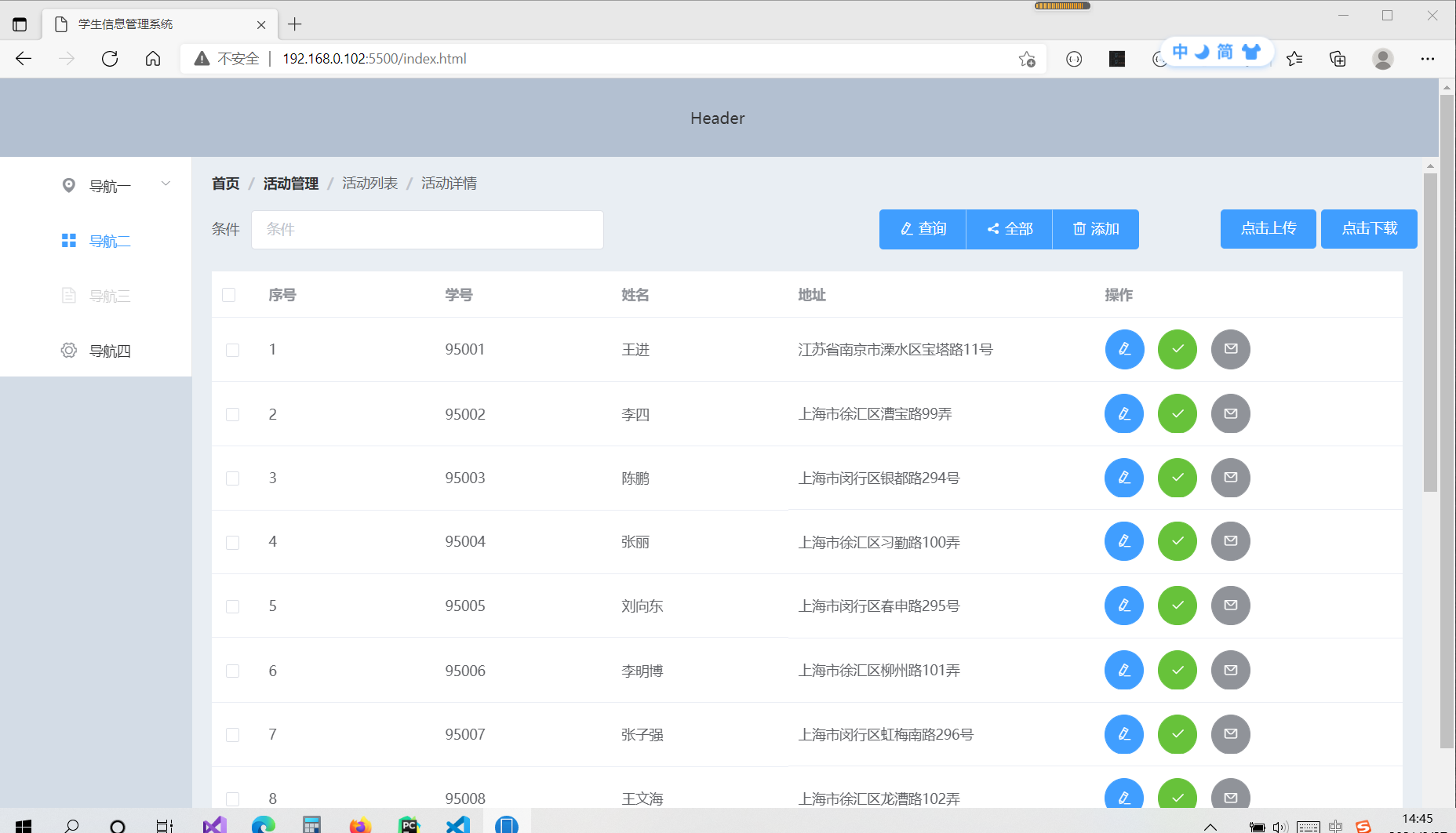The height and width of the screenshot is (833, 1456).
Task: Select the checkbox for student 95003
Action: point(233,478)
